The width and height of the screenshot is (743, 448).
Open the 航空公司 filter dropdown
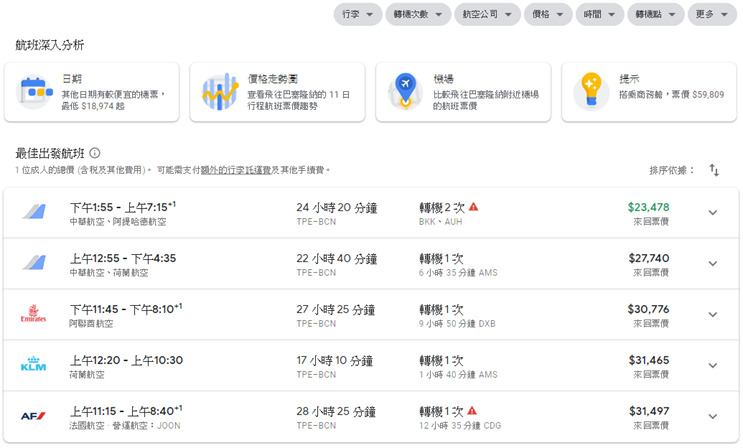(x=487, y=15)
